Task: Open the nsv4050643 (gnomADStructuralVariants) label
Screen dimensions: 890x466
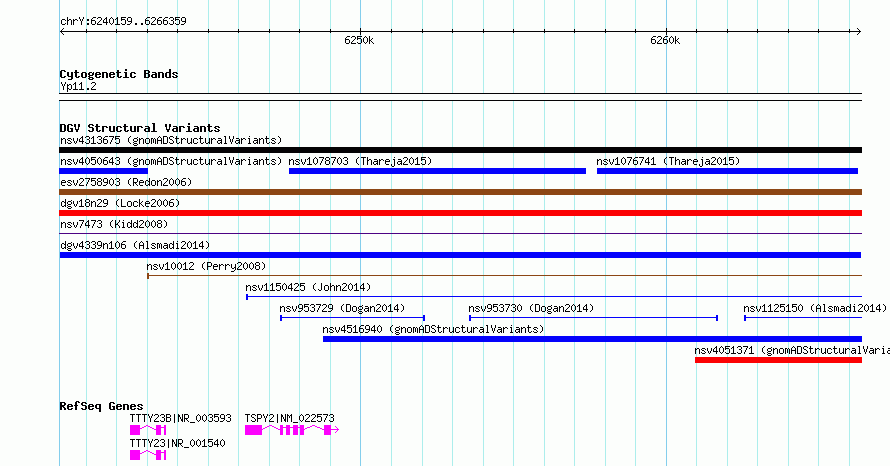Action: coord(171,161)
